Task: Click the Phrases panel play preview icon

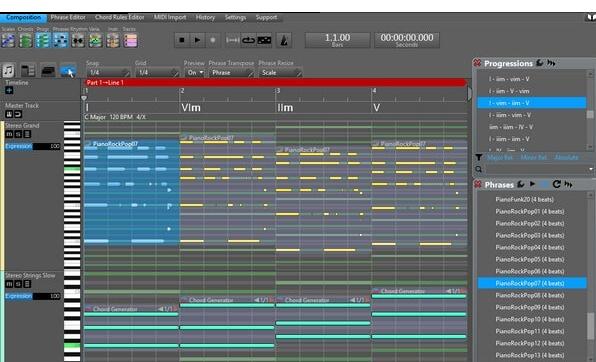Action: [533, 184]
